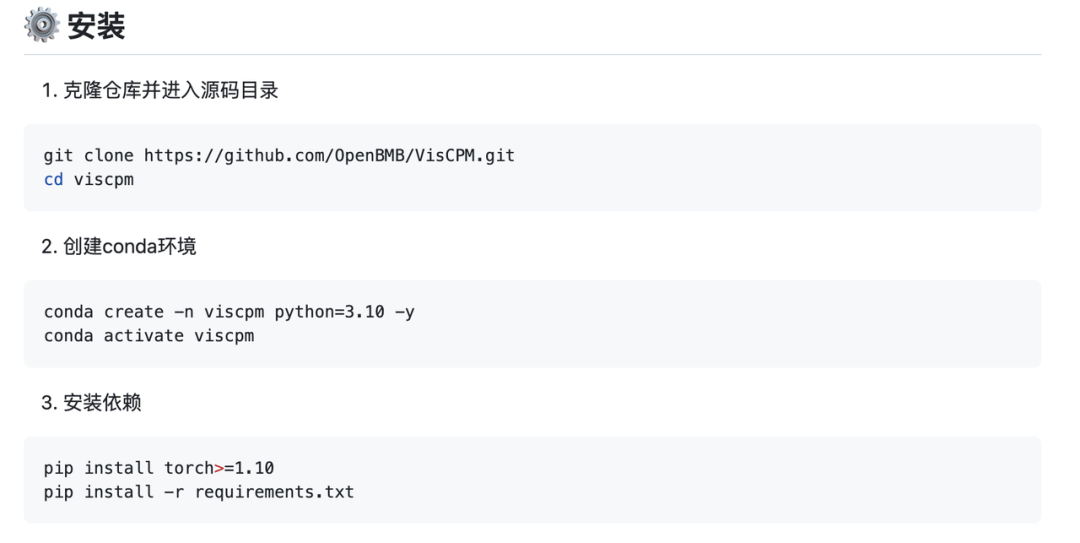The image size is (1080, 543).
Task: Click the gear icon beside 安装 heading
Action: [41, 25]
